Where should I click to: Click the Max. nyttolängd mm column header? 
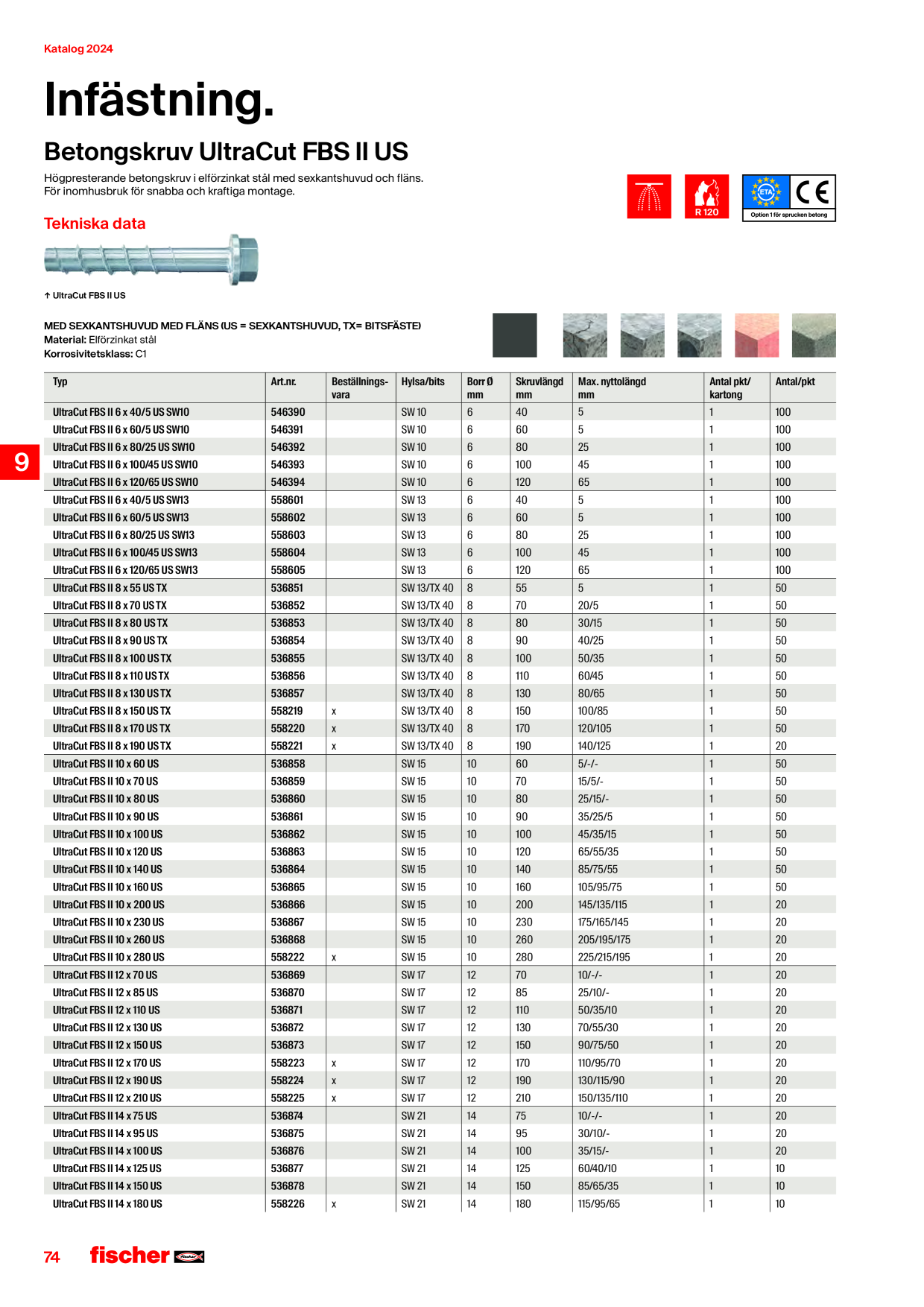click(612, 388)
